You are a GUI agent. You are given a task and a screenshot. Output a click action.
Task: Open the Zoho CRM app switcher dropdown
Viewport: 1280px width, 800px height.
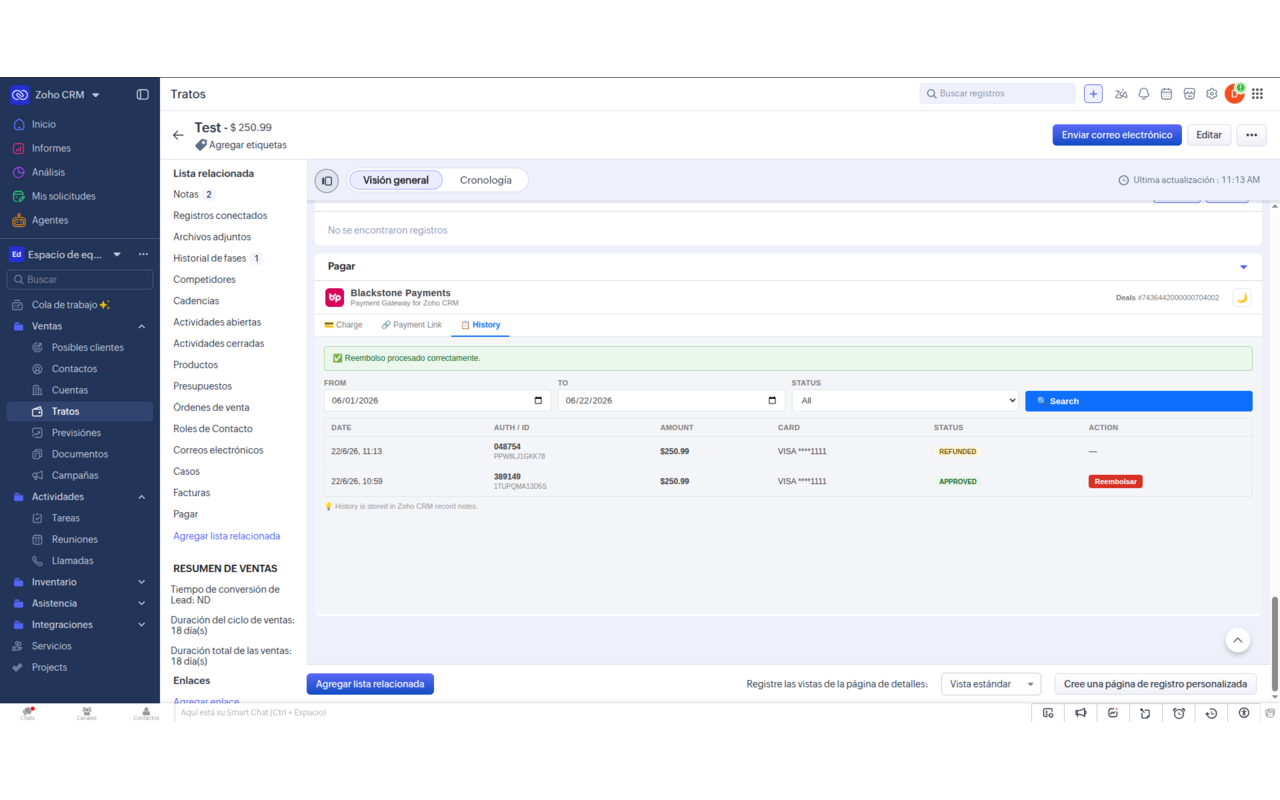coord(96,95)
